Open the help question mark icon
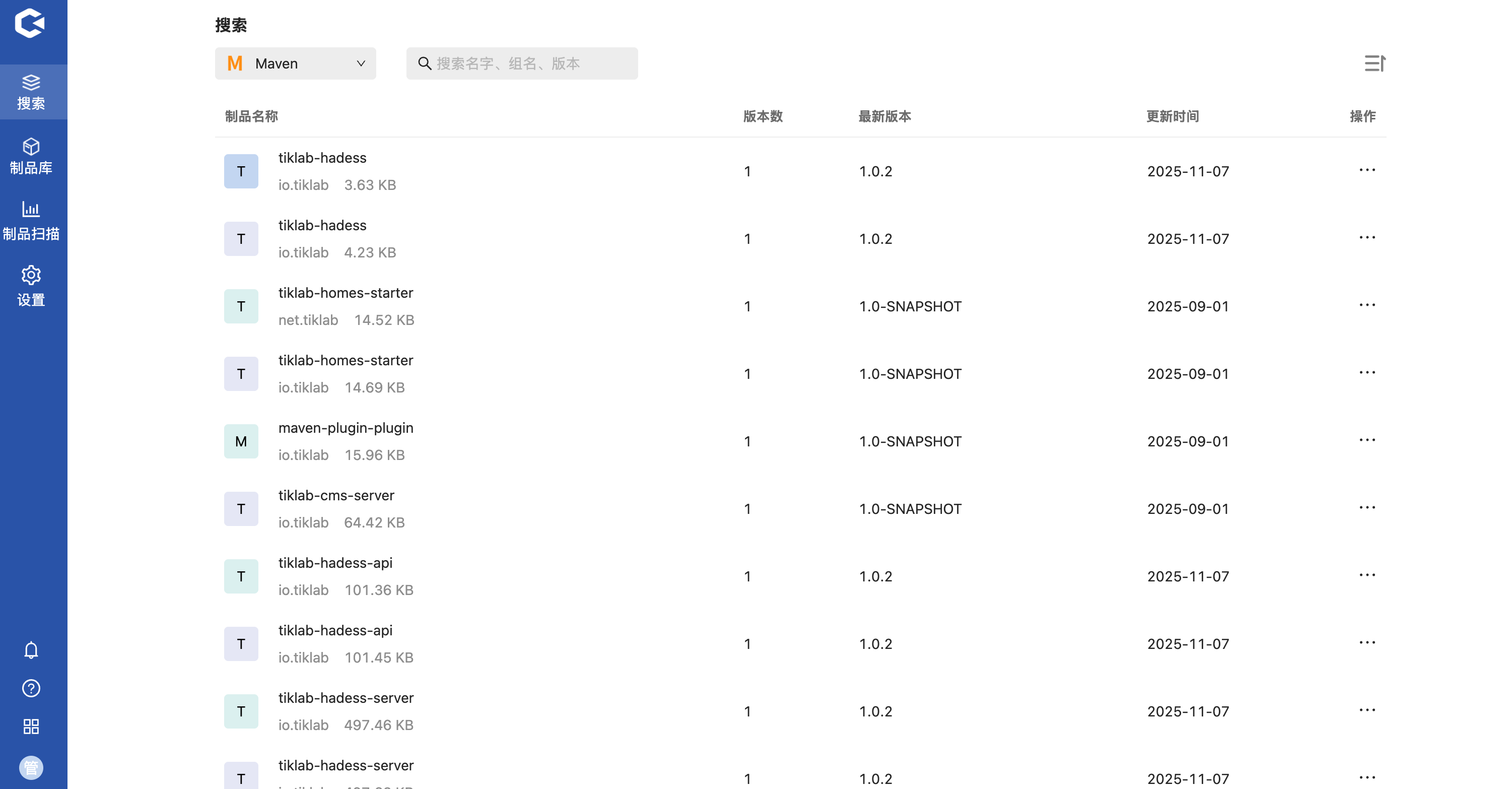The height and width of the screenshot is (789, 1512). (x=31, y=688)
